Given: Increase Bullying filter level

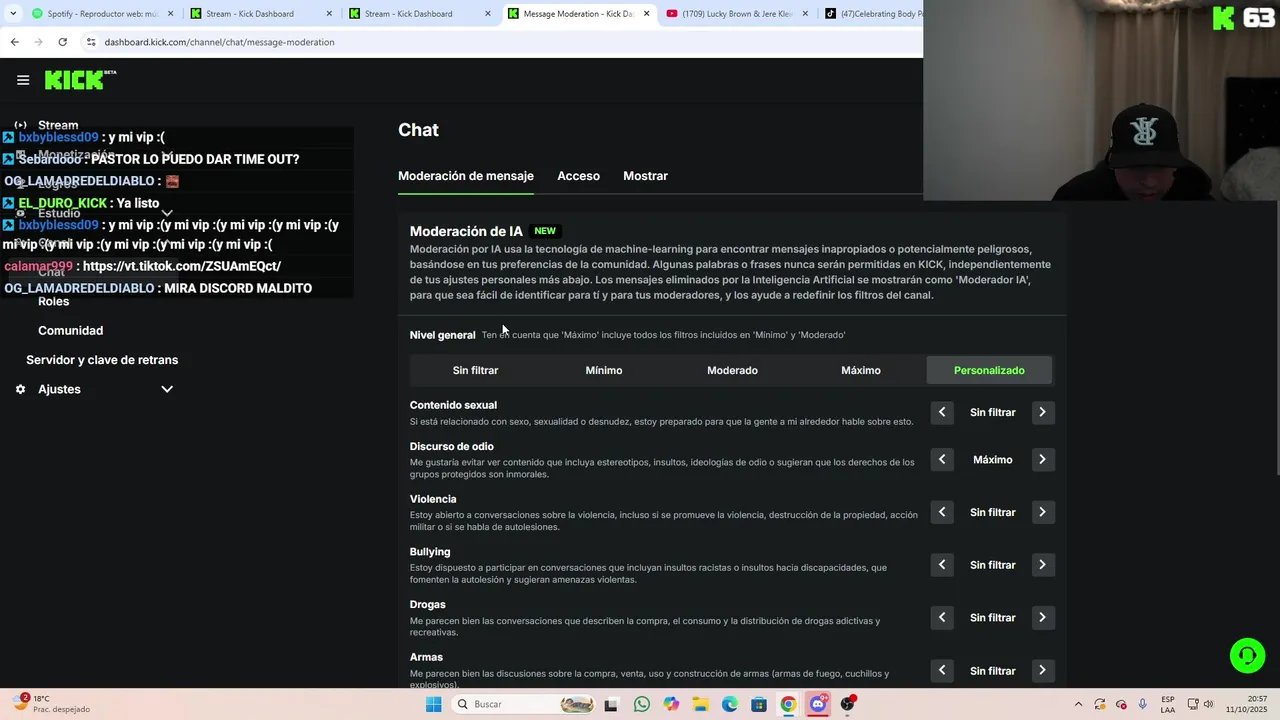Looking at the screenshot, I should pos(1042,565).
